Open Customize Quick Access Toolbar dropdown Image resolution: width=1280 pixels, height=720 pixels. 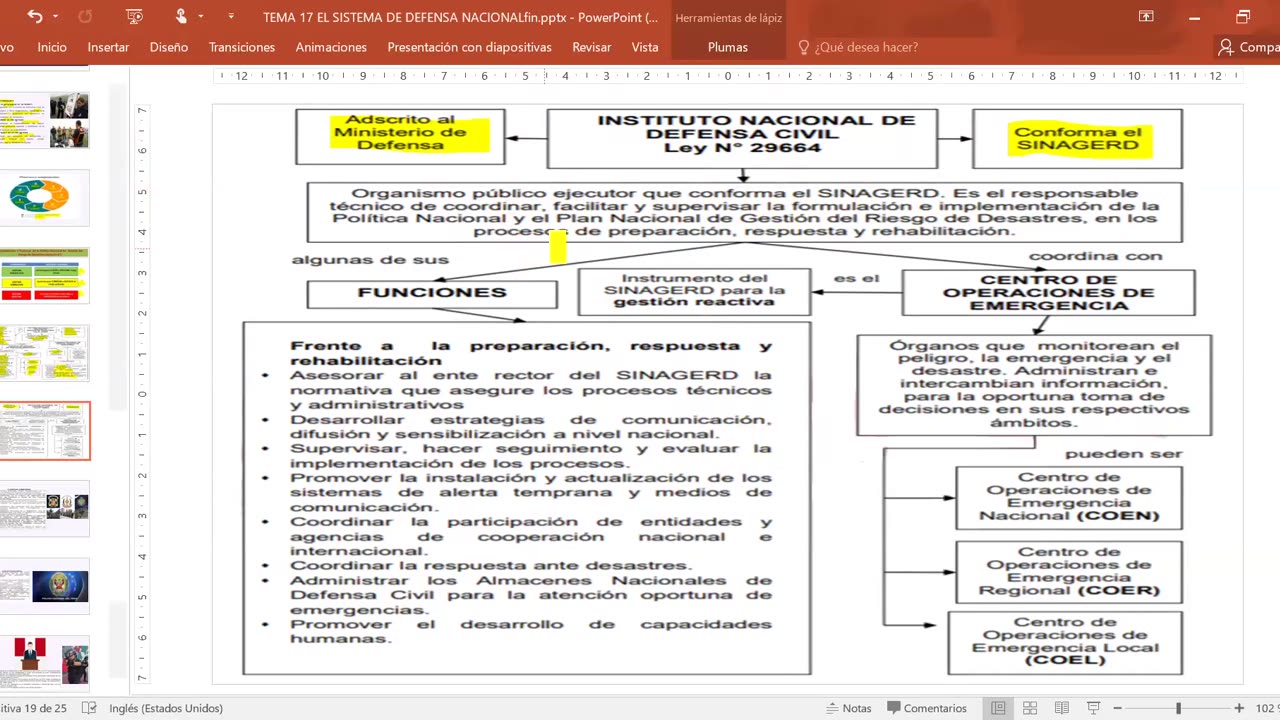point(231,17)
